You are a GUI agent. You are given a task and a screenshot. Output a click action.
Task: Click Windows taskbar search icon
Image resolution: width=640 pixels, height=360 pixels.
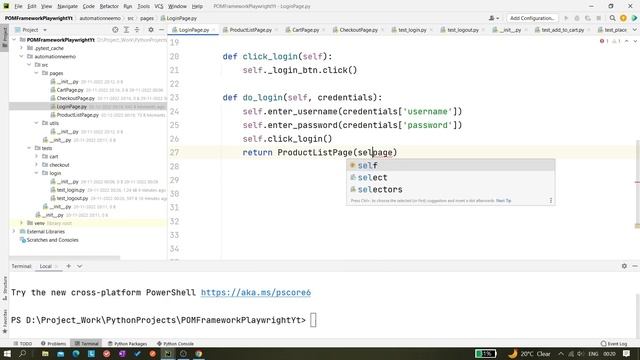22,353
